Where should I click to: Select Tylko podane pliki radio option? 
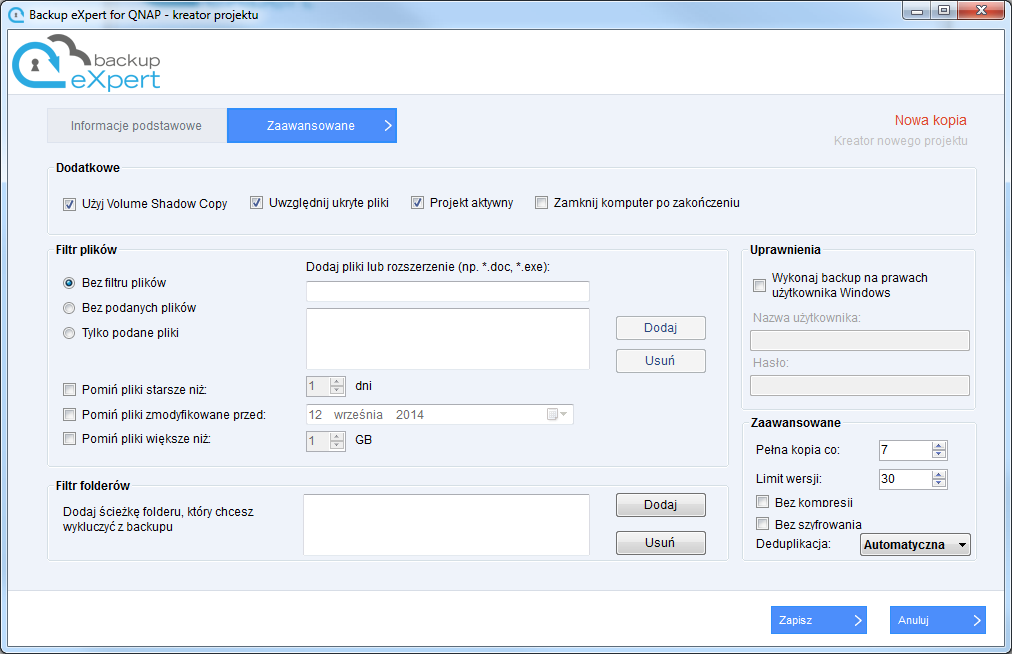69,333
